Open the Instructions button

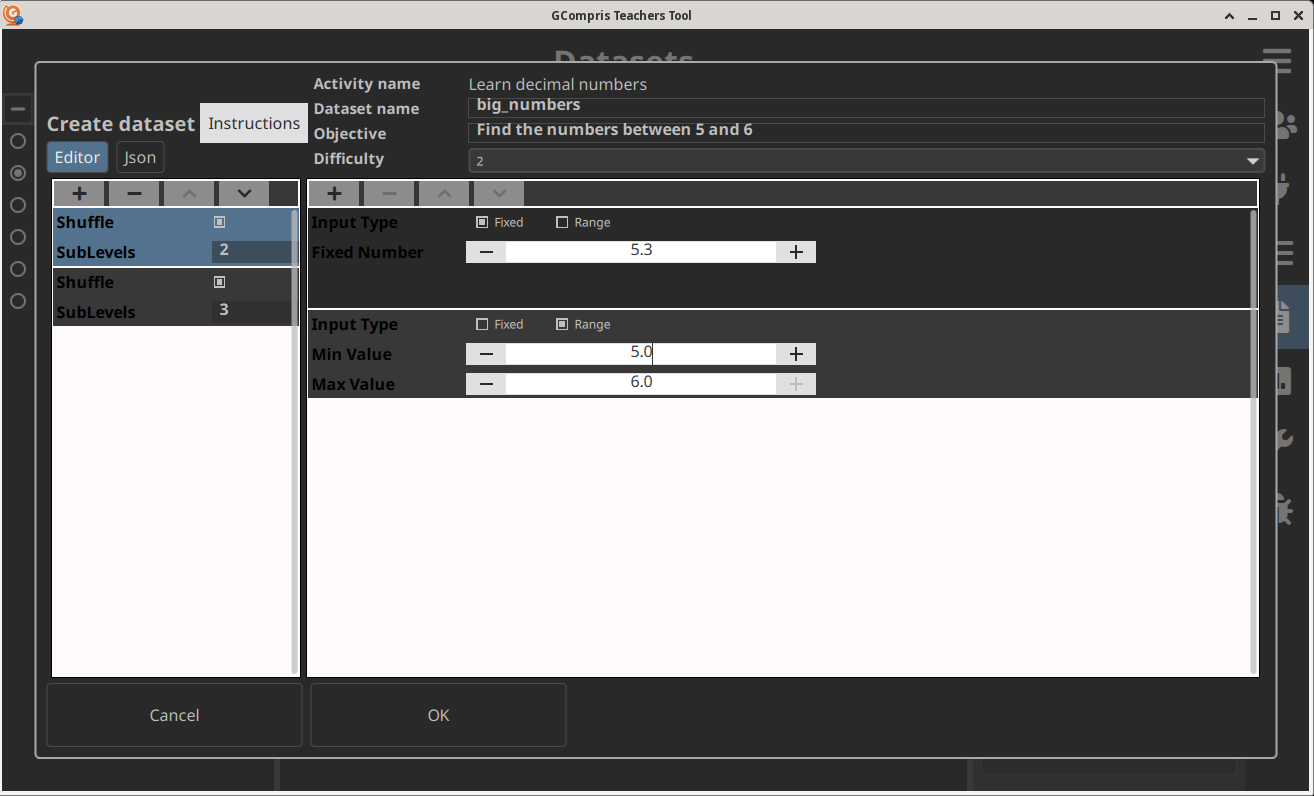click(x=254, y=123)
